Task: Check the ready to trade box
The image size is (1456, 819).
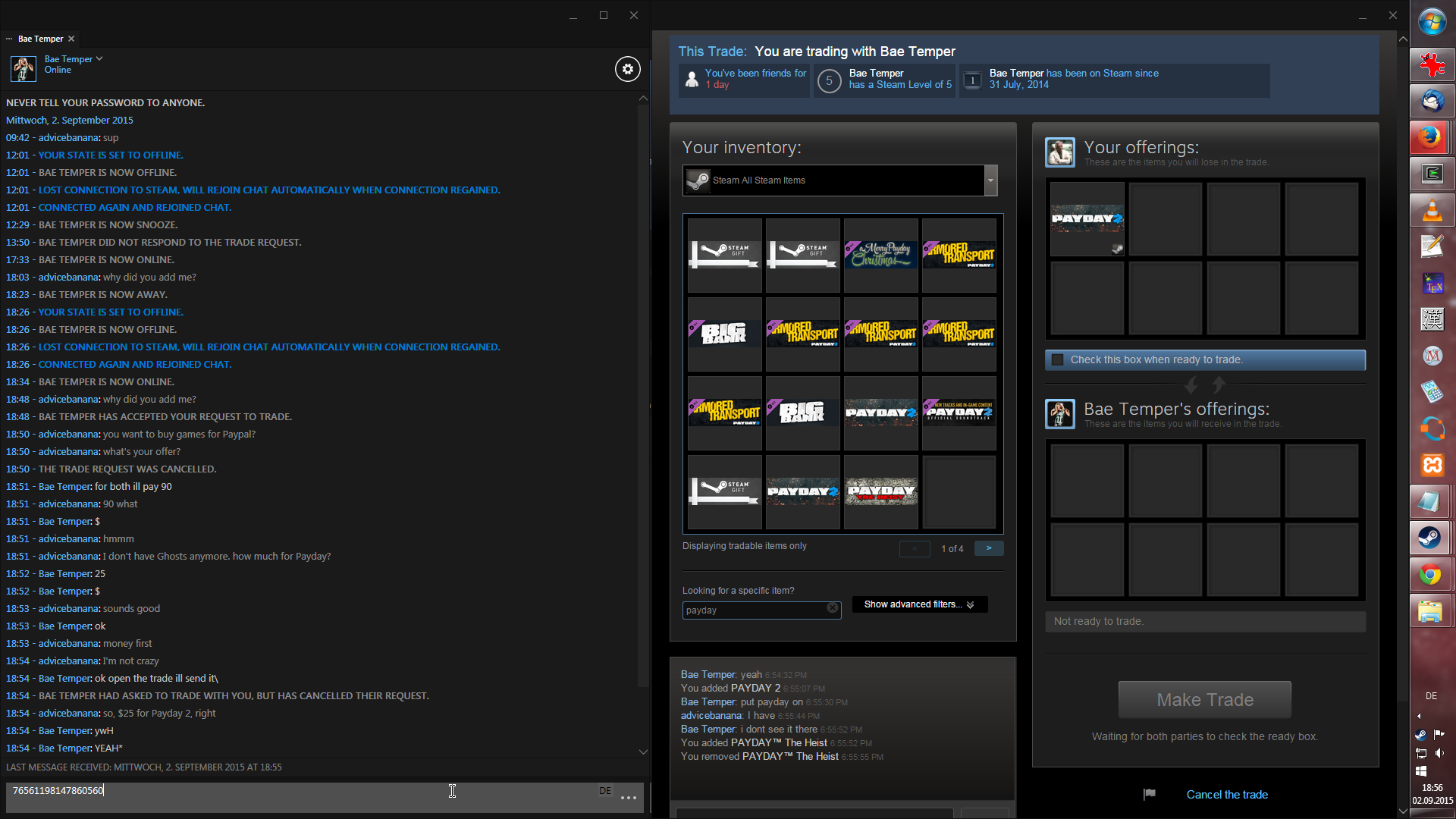Action: click(1058, 360)
